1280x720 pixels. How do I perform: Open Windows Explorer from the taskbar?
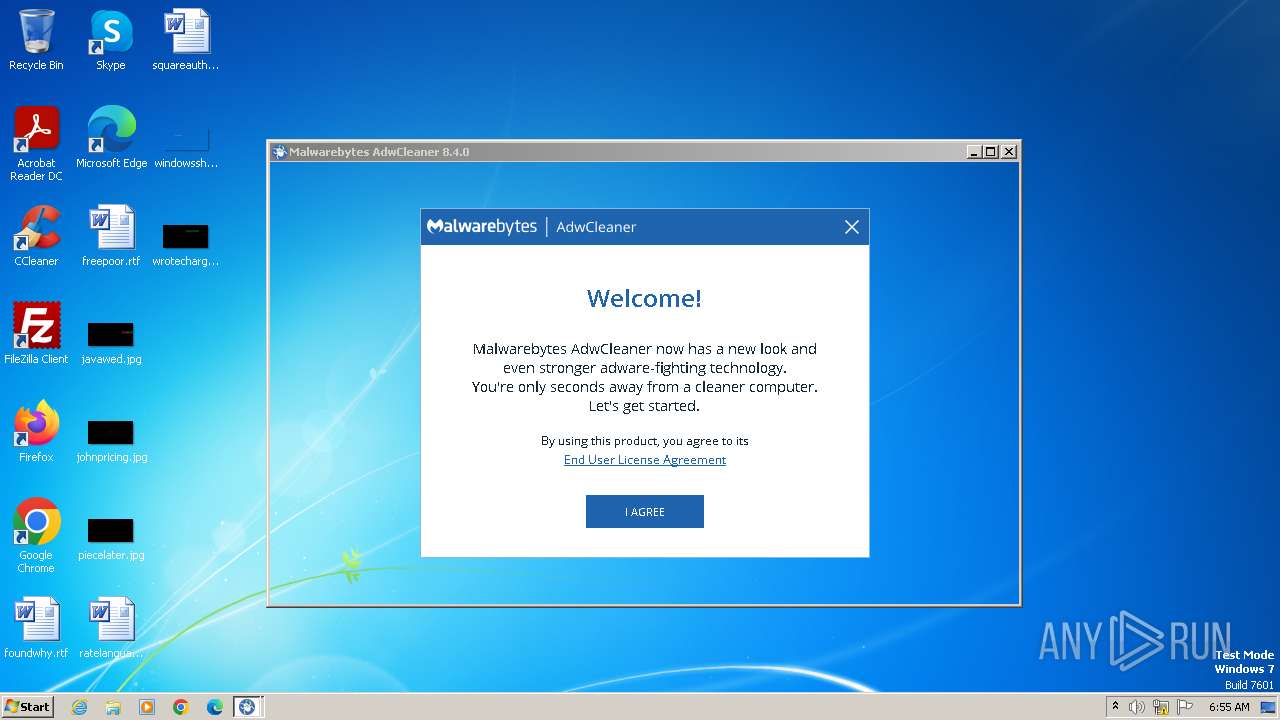click(x=113, y=707)
